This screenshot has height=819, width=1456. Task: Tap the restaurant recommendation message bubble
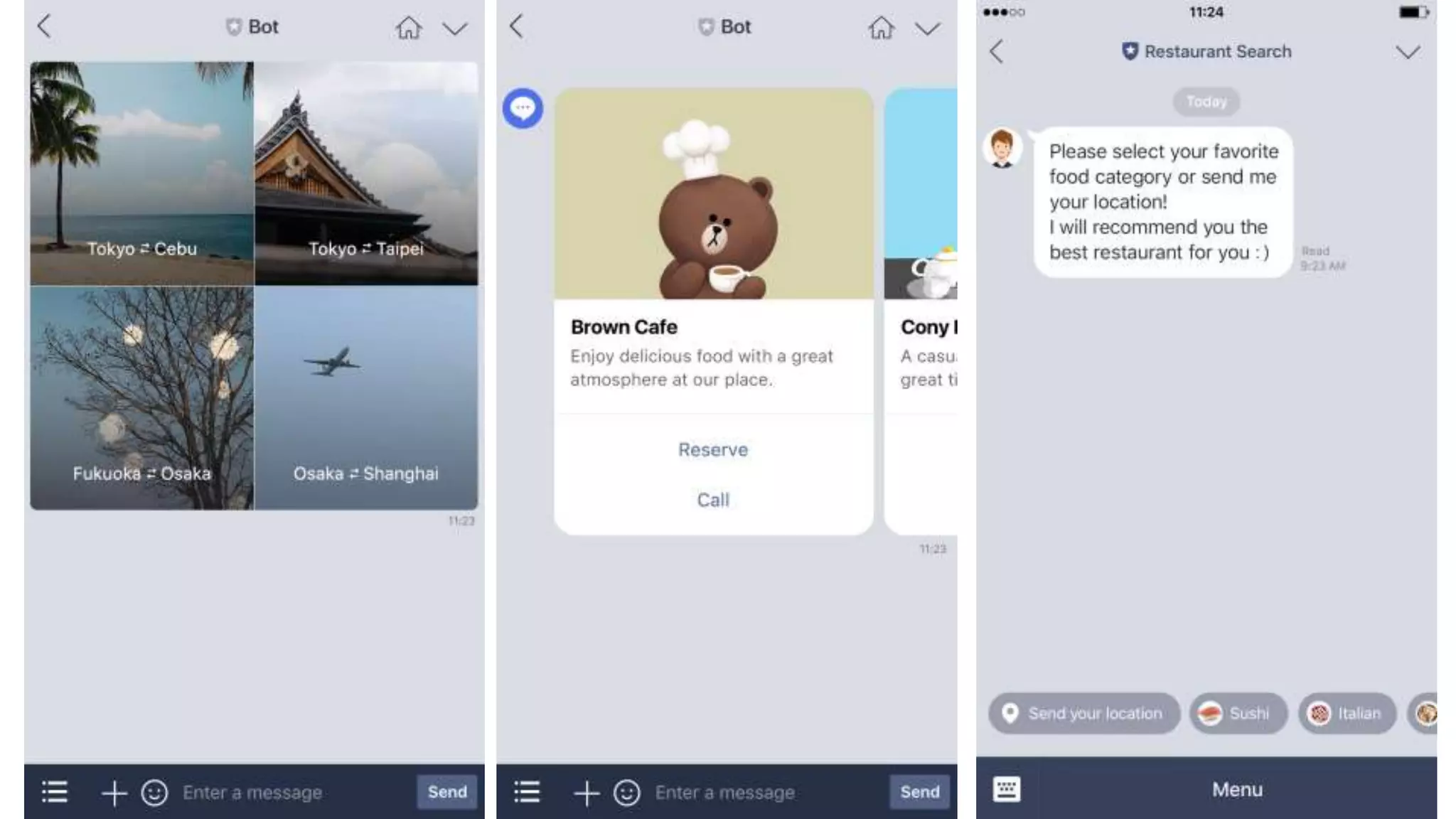[x=1163, y=202]
